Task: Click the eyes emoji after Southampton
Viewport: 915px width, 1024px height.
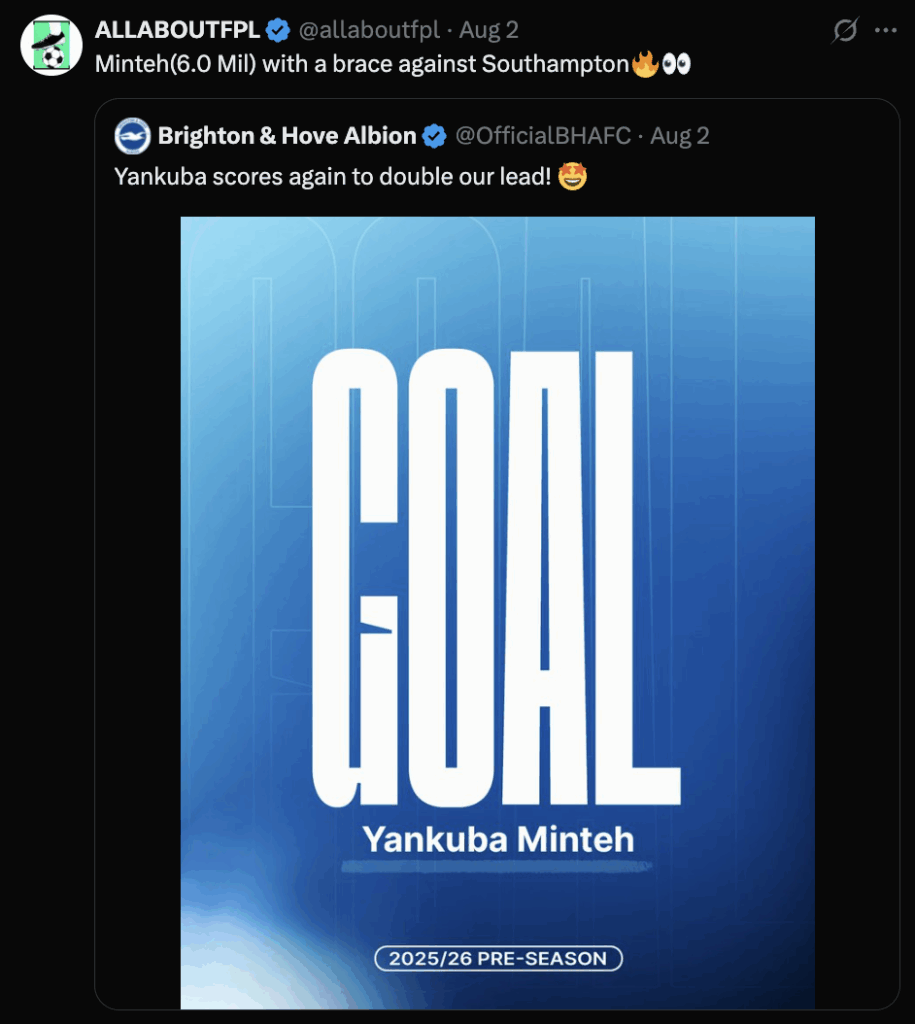Action: (x=676, y=65)
